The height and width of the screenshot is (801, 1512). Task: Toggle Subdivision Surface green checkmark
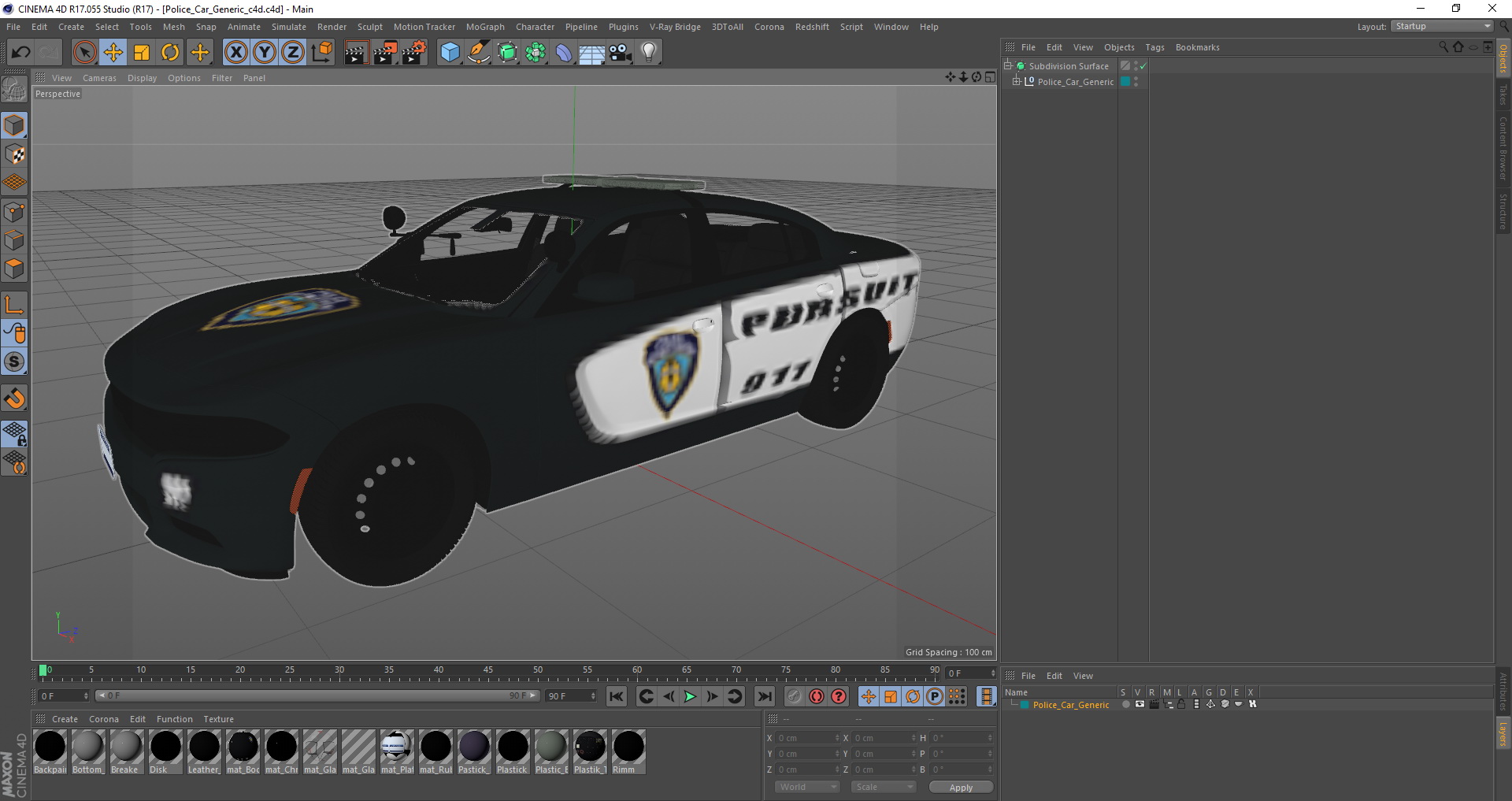(x=1143, y=66)
